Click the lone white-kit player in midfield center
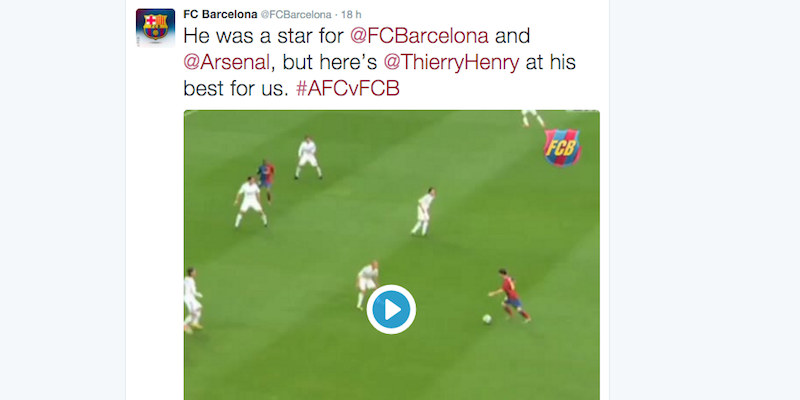The image size is (800, 400). [423, 211]
